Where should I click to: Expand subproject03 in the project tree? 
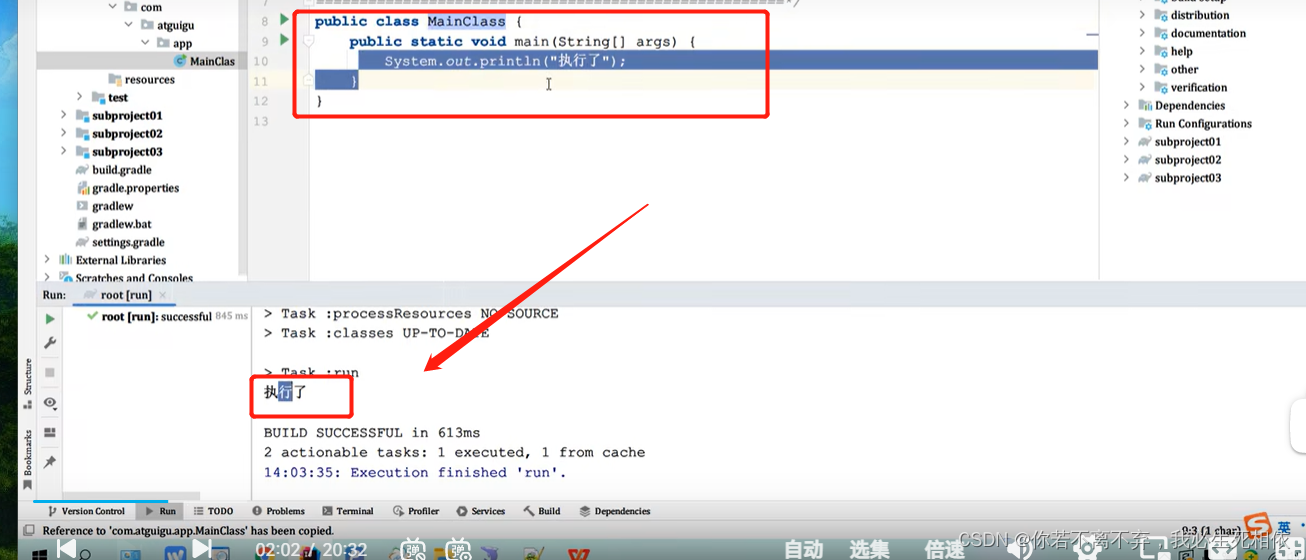pos(63,151)
